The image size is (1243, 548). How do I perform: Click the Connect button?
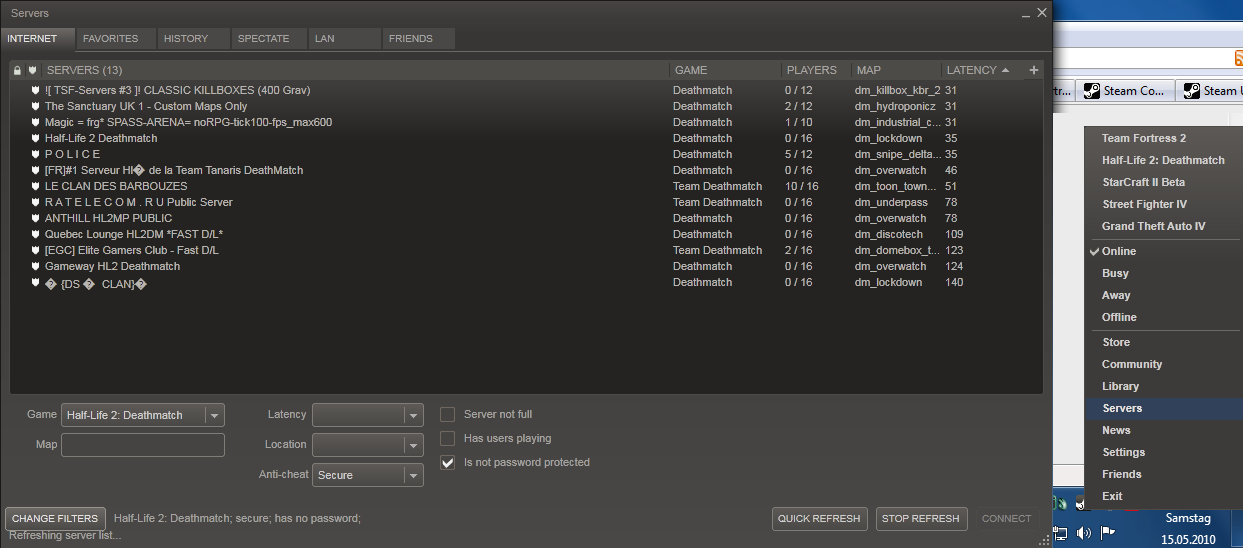point(1006,519)
